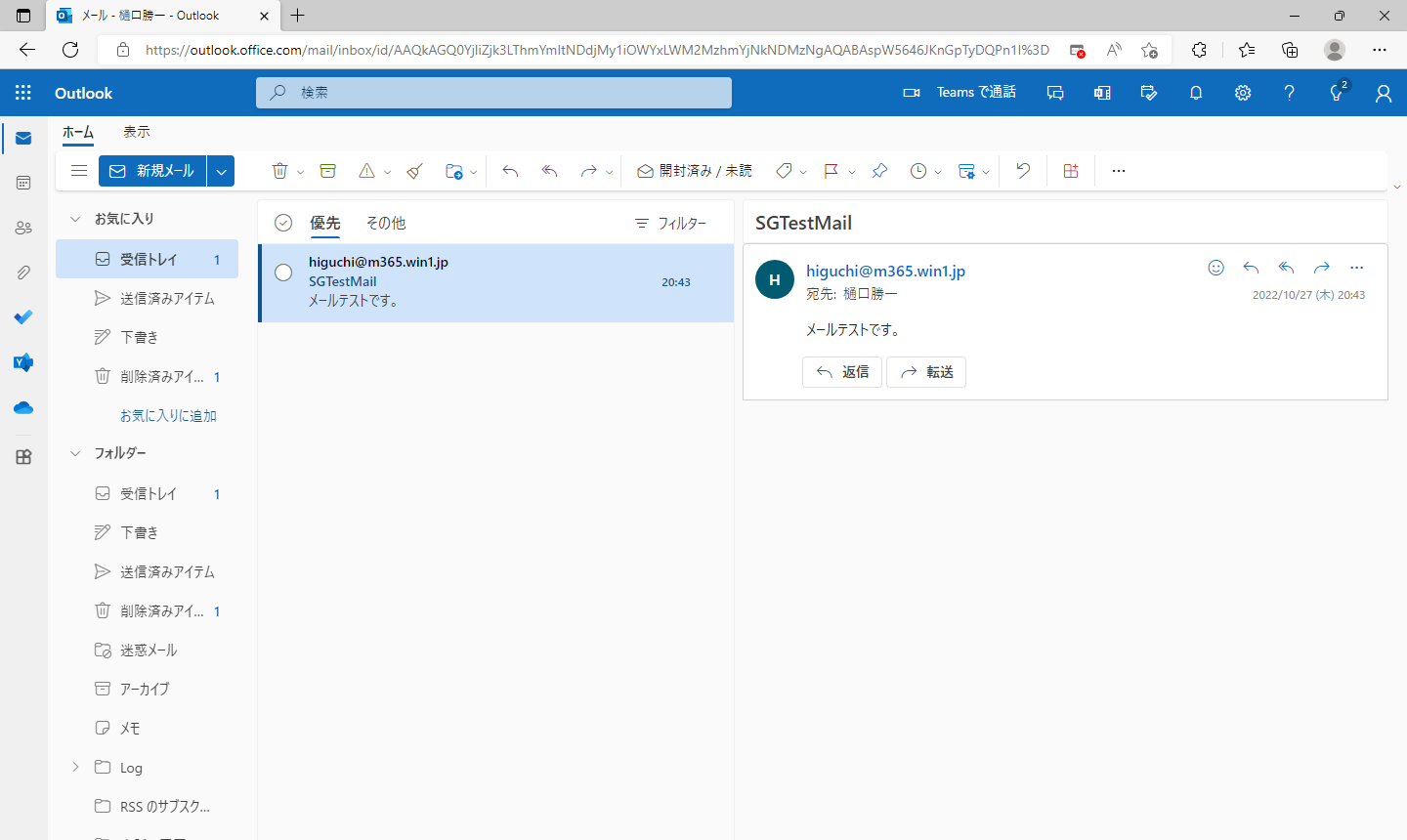Image resolution: width=1407 pixels, height=840 pixels.
Task: Collapse the お気に入り section
Action: 75,219
